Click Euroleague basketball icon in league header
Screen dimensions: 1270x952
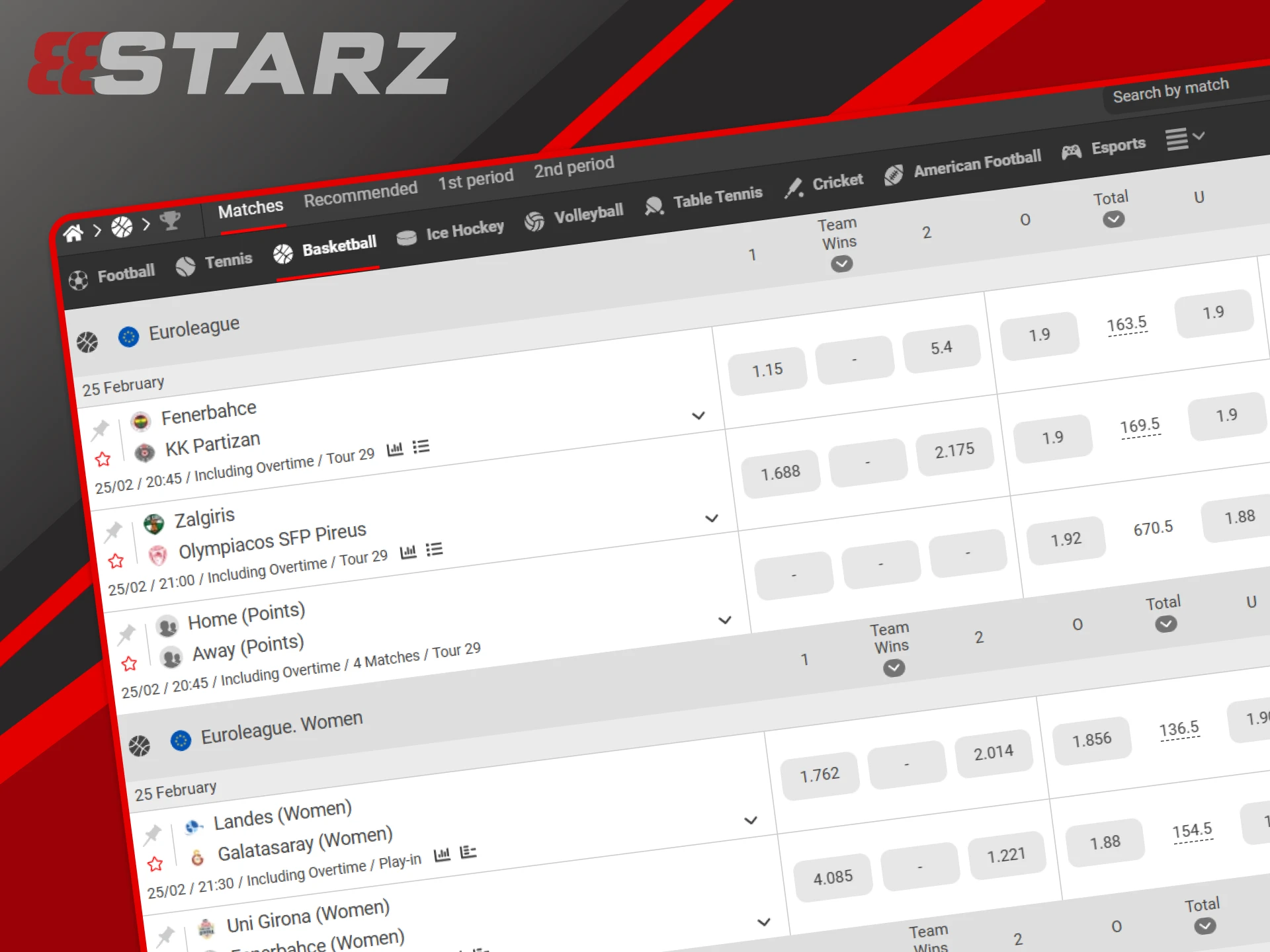pos(87,342)
